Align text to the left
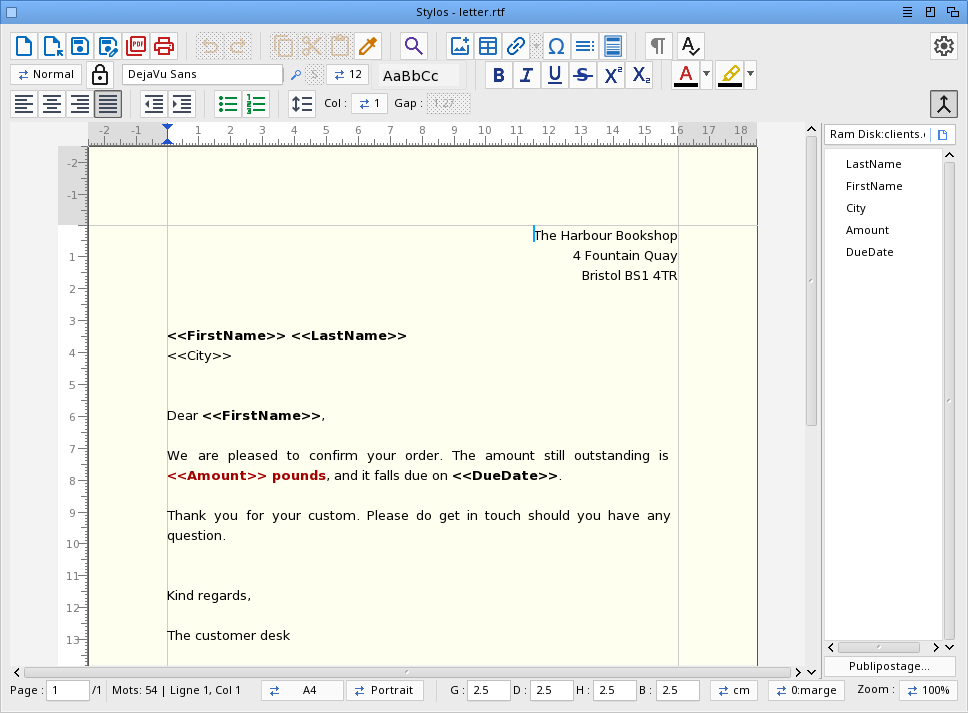The image size is (968, 713). tap(24, 104)
